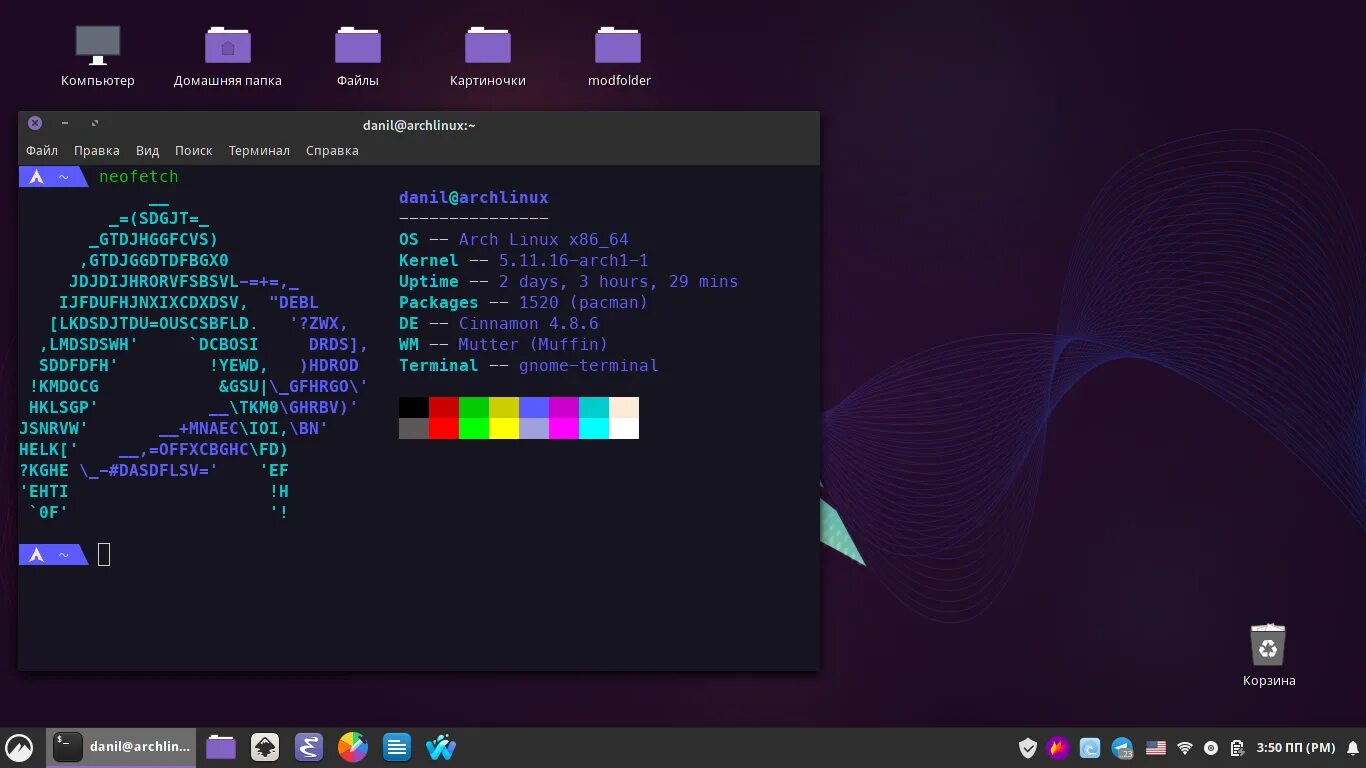This screenshot has width=1366, height=768.
Task: Launch Inkscape from the panel
Action: [x=265, y=747]
